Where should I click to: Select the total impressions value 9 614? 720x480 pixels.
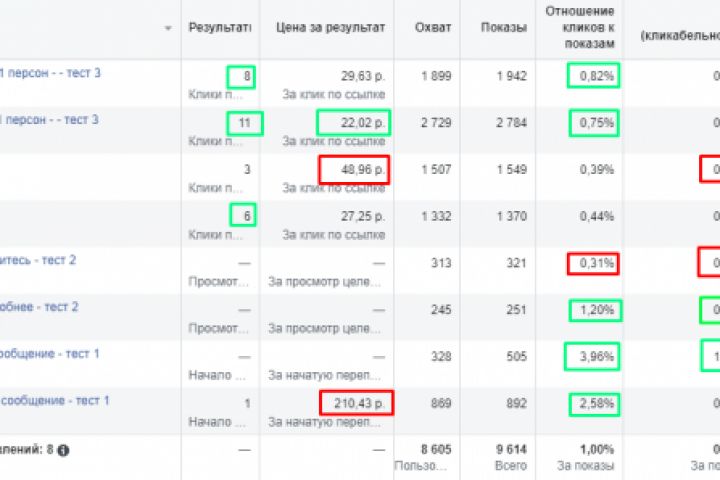(506, 450)
